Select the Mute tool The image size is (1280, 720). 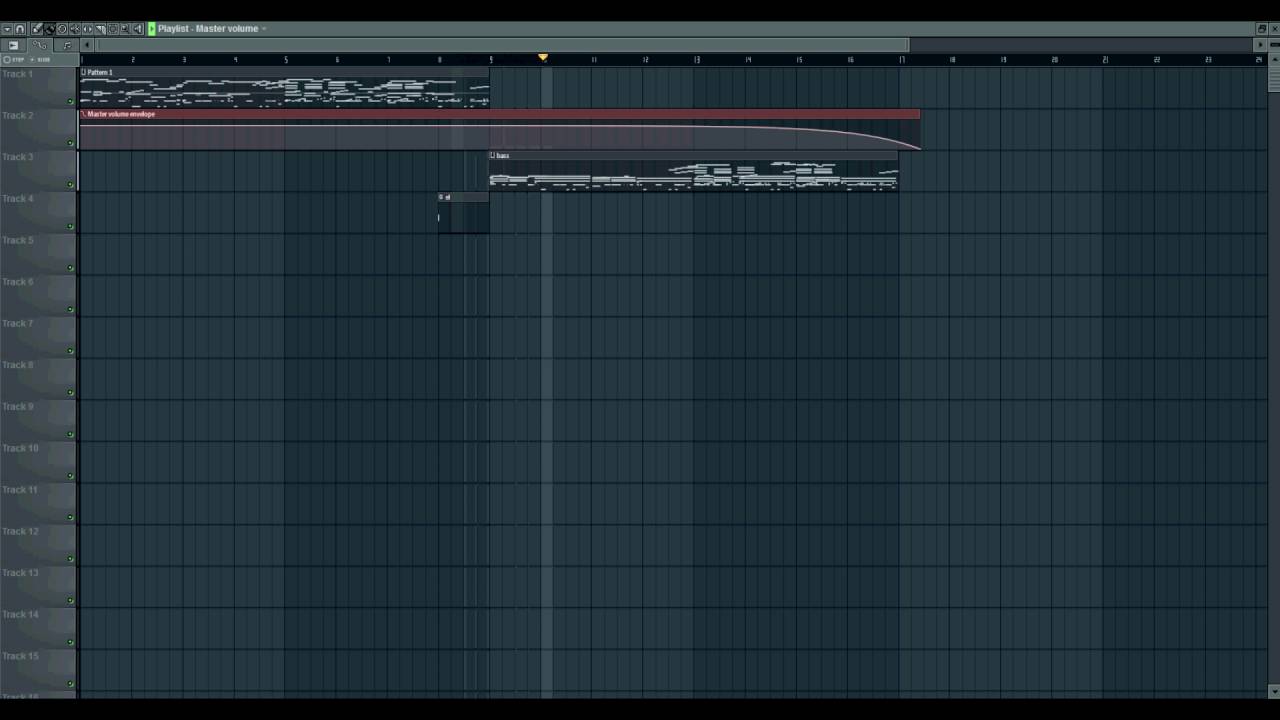click(x=75, y=29)
